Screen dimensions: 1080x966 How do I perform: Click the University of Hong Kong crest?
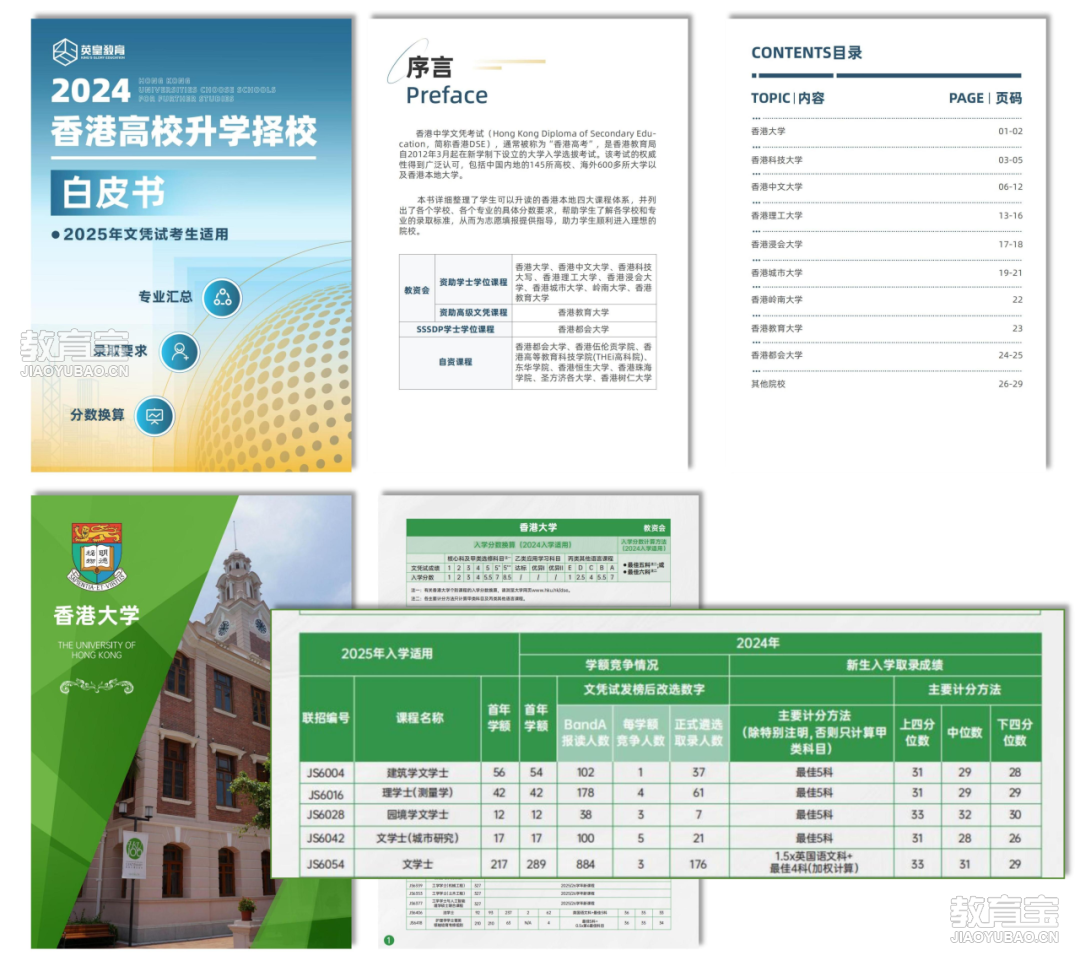click(x=97, y=555)
